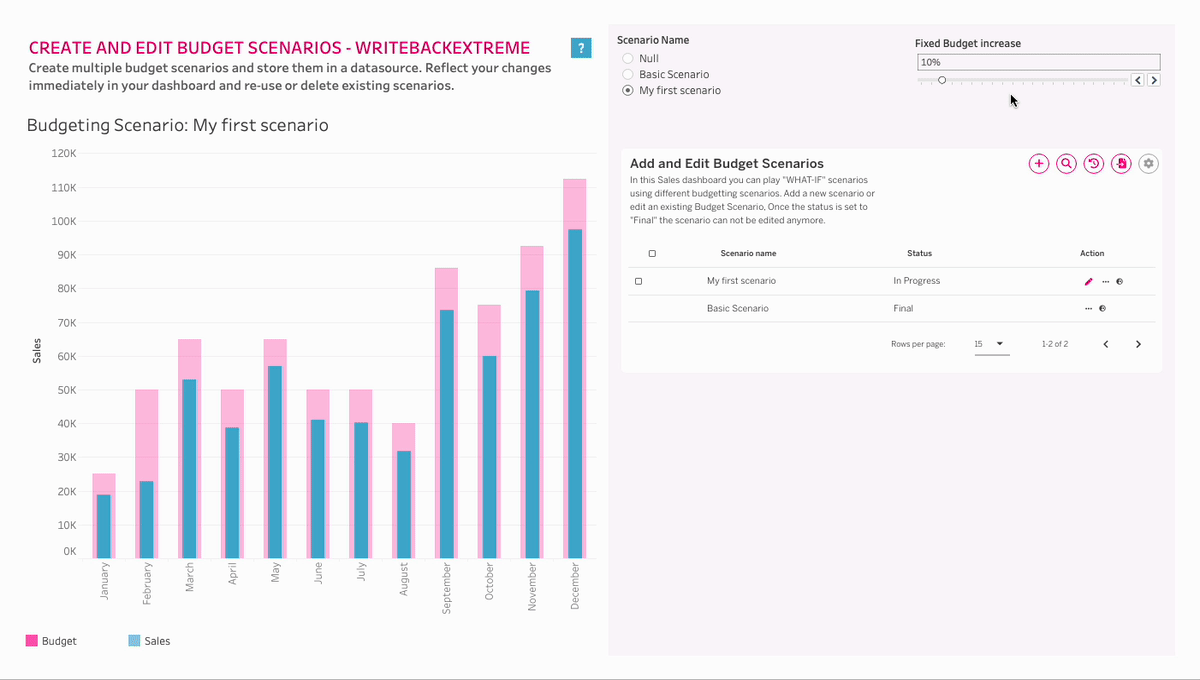This screenshot has width=1200, height=680.
Task: Click the round icon in Basic Scenario row
Action: pyautogui.click(x=1102, y=308)
